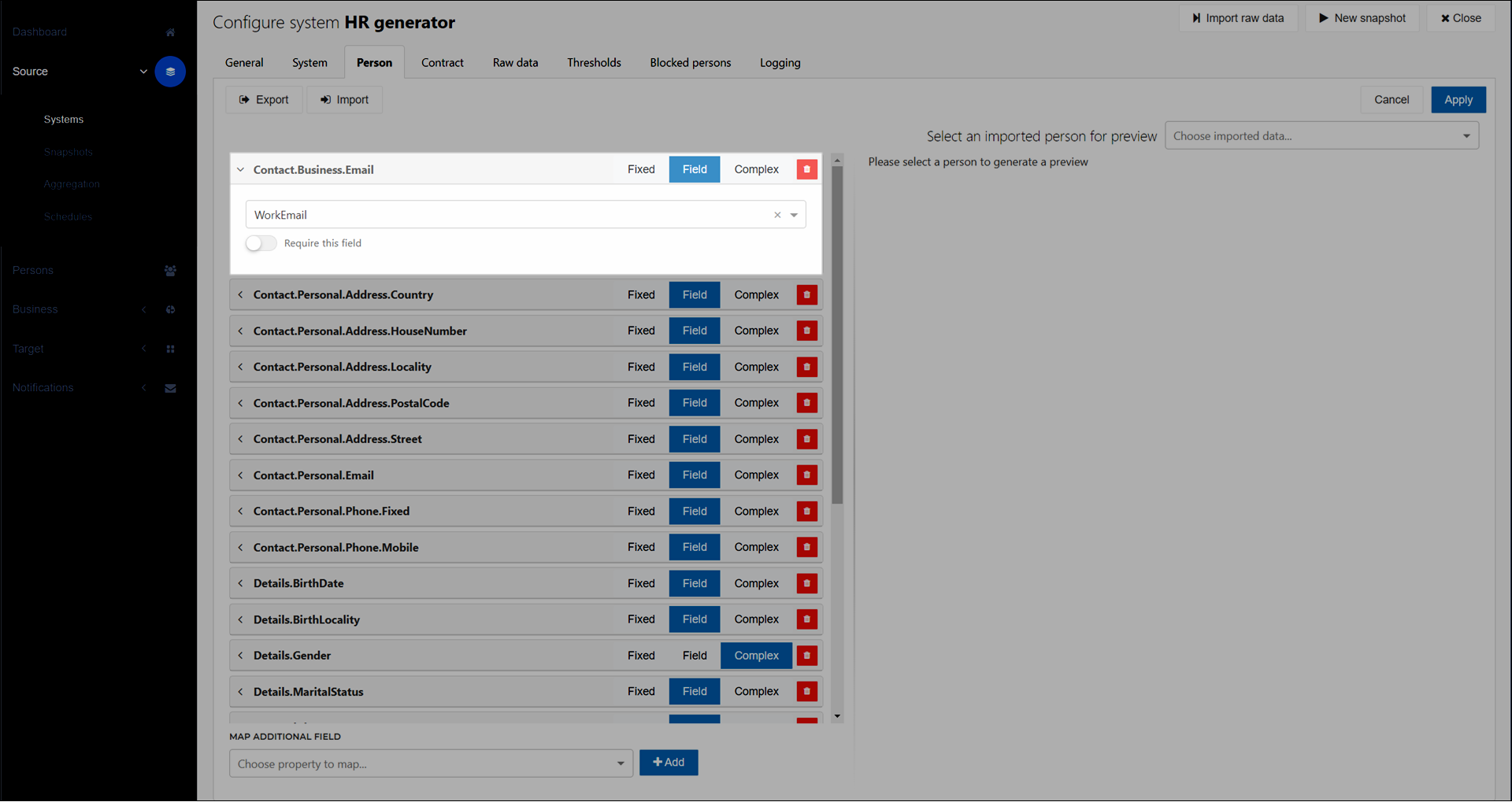Toggle Require this field switch
This screenshot has height=802, width=1512.
pos(261,243)
